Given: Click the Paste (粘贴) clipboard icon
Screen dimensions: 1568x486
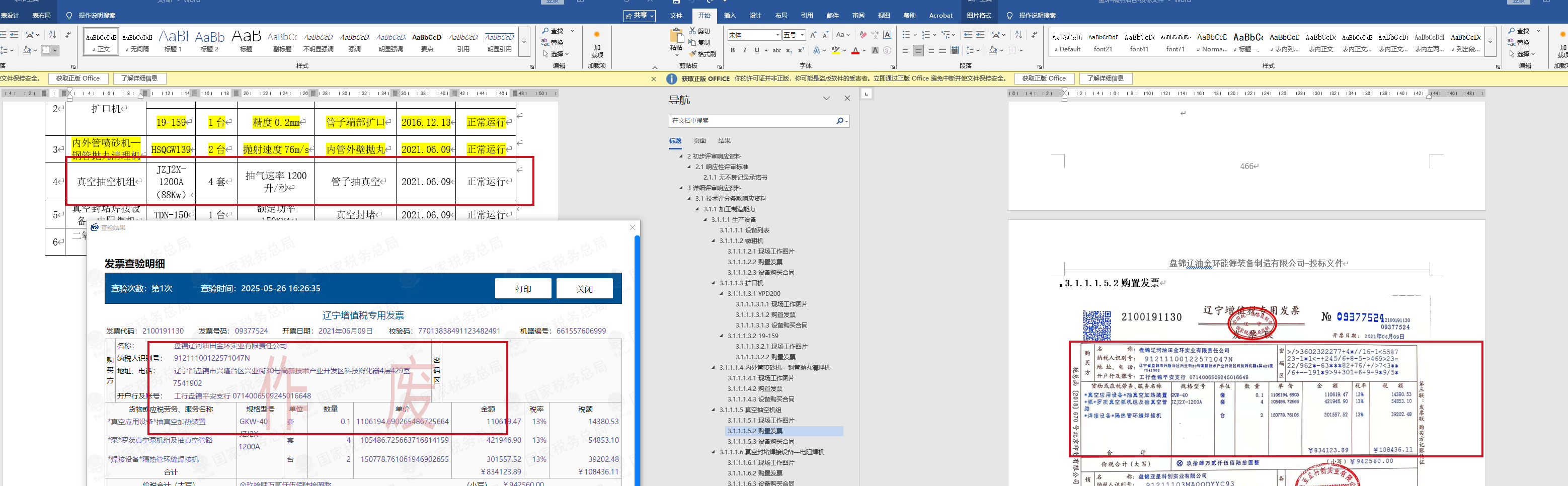Looking at the screenshot, I should click(x=676, y=38).
